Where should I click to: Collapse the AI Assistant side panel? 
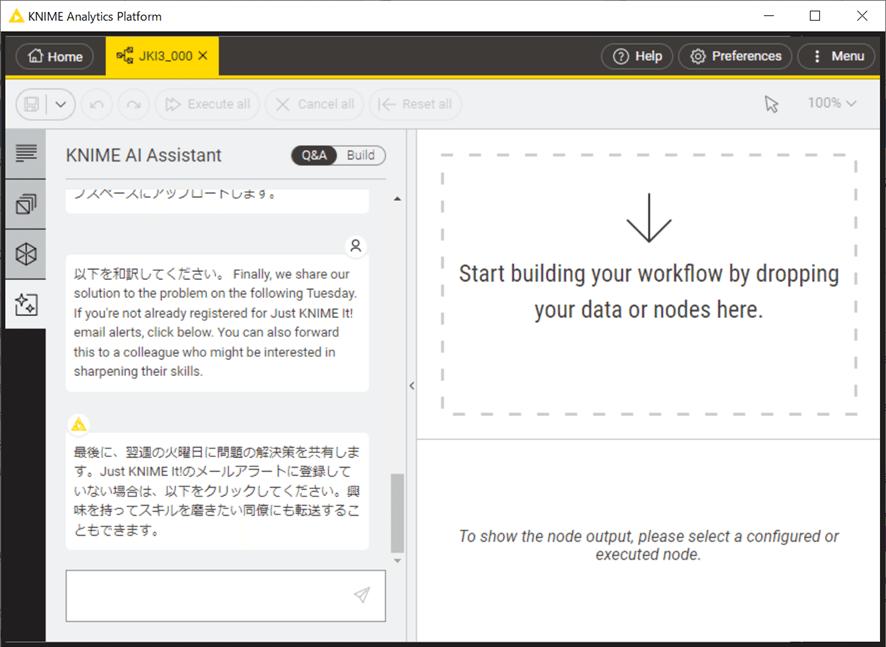(x=411, y=385)
